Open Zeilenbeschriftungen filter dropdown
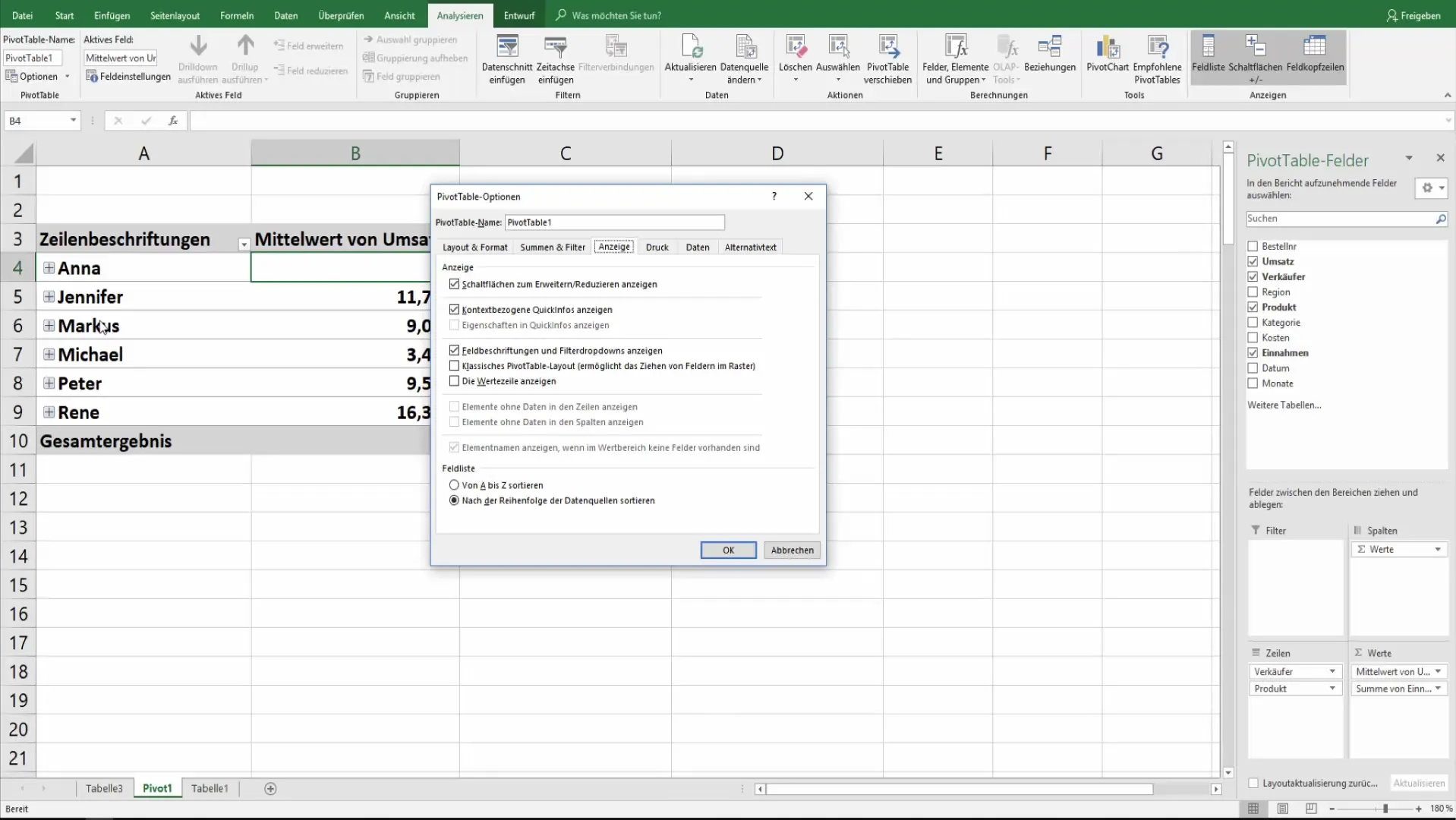The width and height of the screenshot is (1456, 820). point(244,244)
